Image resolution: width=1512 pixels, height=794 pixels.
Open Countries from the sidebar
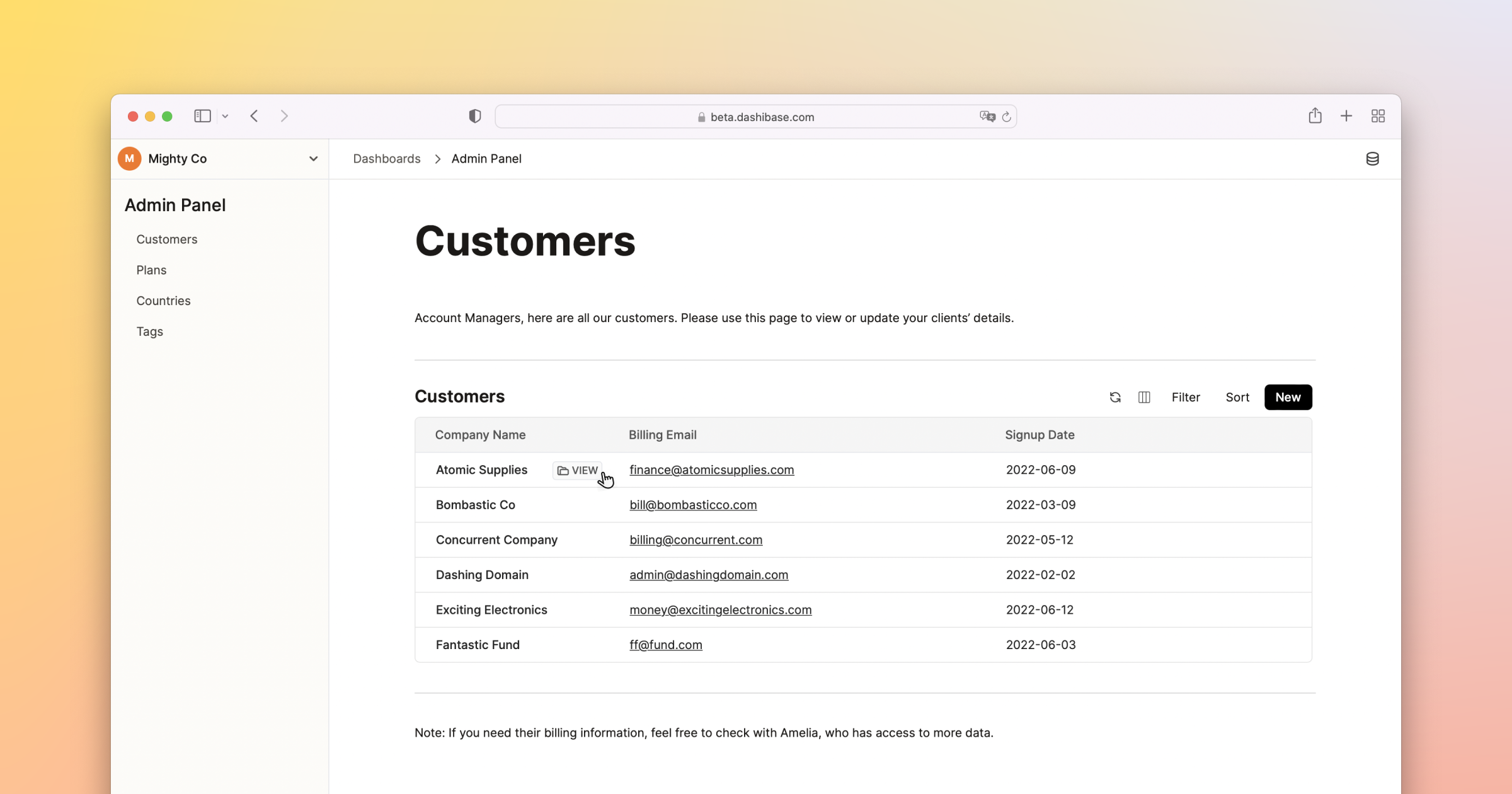point(163,301)
